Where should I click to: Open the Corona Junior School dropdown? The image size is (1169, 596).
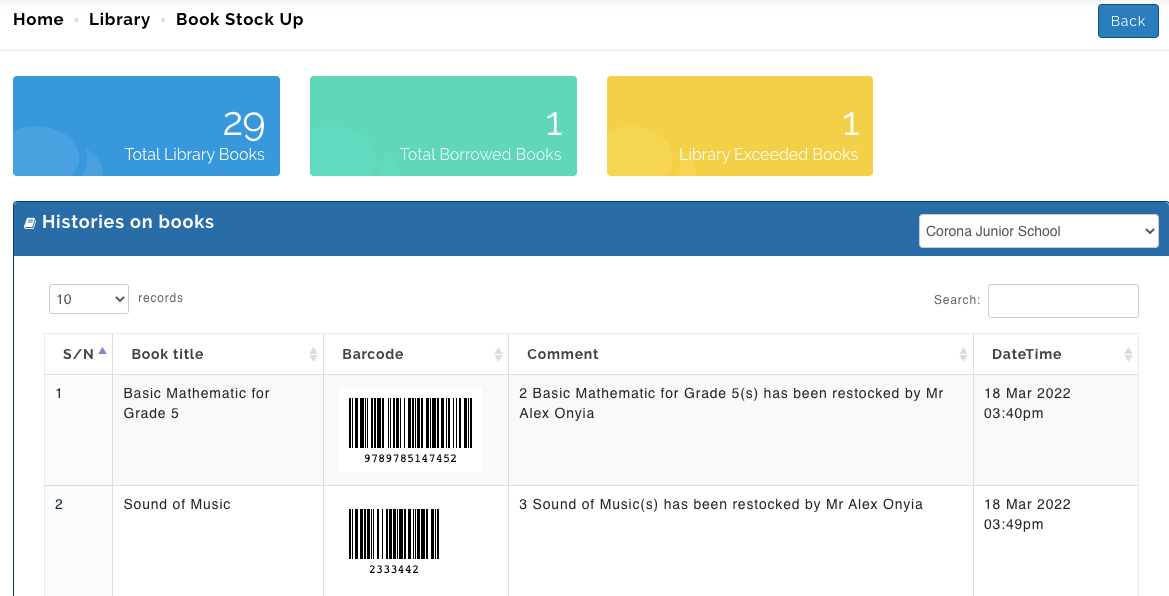tap(1039, 231)
